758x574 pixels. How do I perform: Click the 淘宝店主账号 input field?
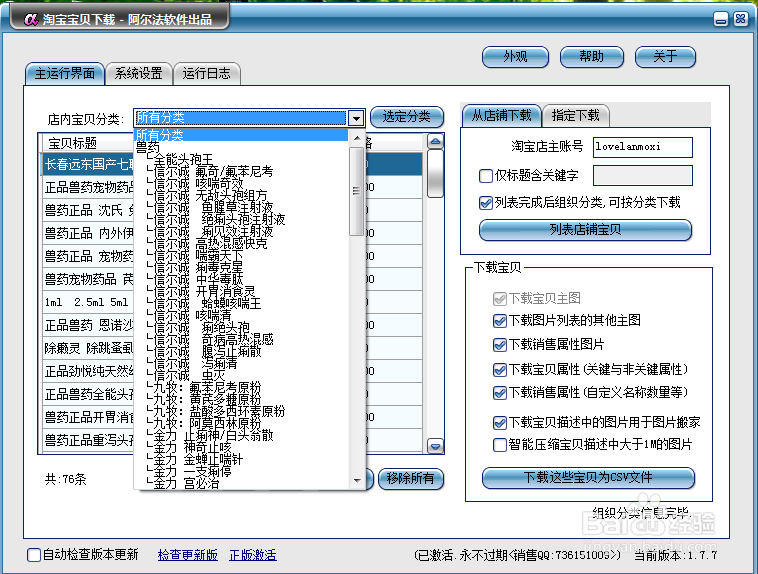[x=642, y=147]
